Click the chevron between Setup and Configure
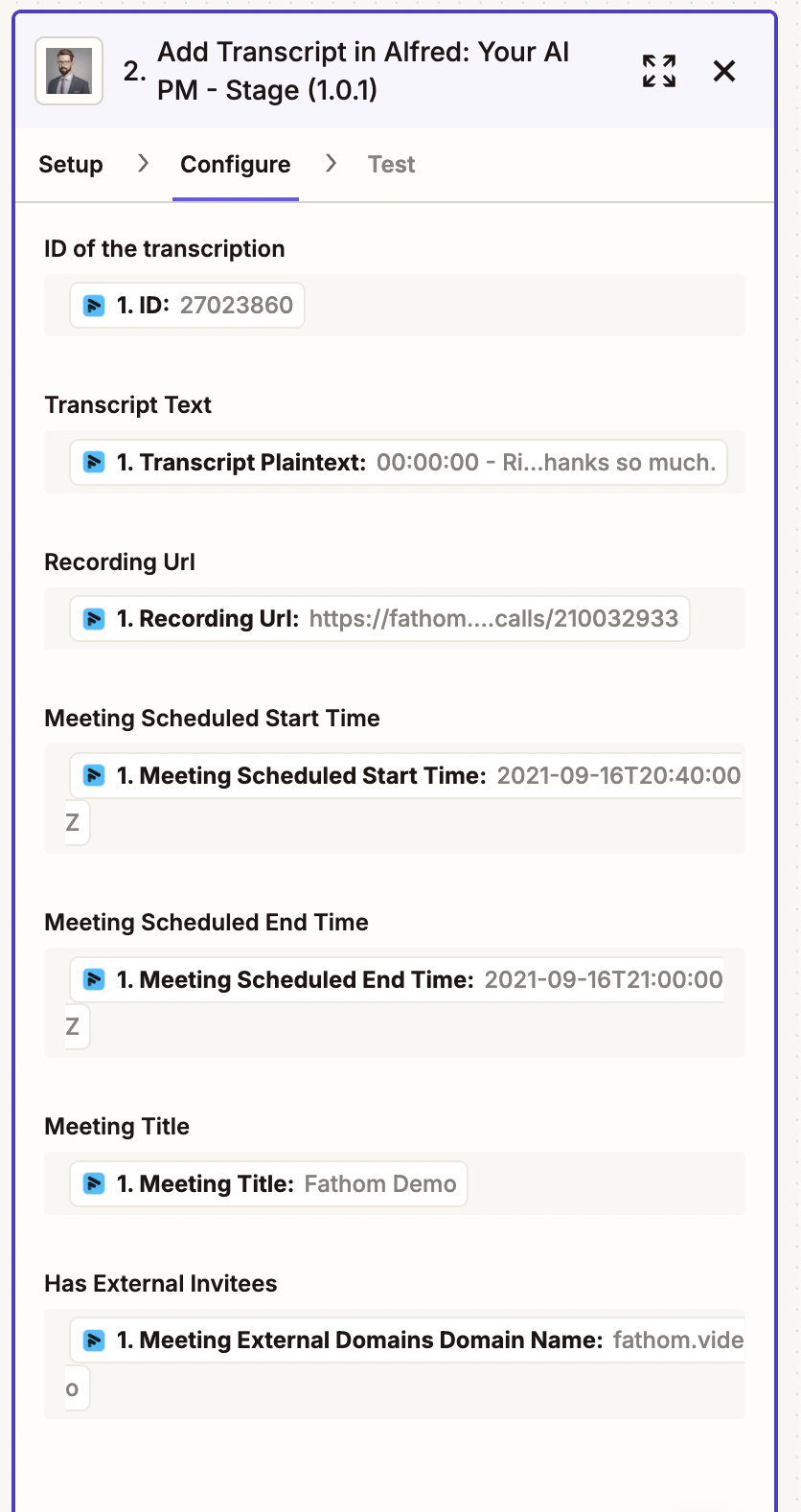The height and width of the screenshot is (1512, 801). coord(143,164)
